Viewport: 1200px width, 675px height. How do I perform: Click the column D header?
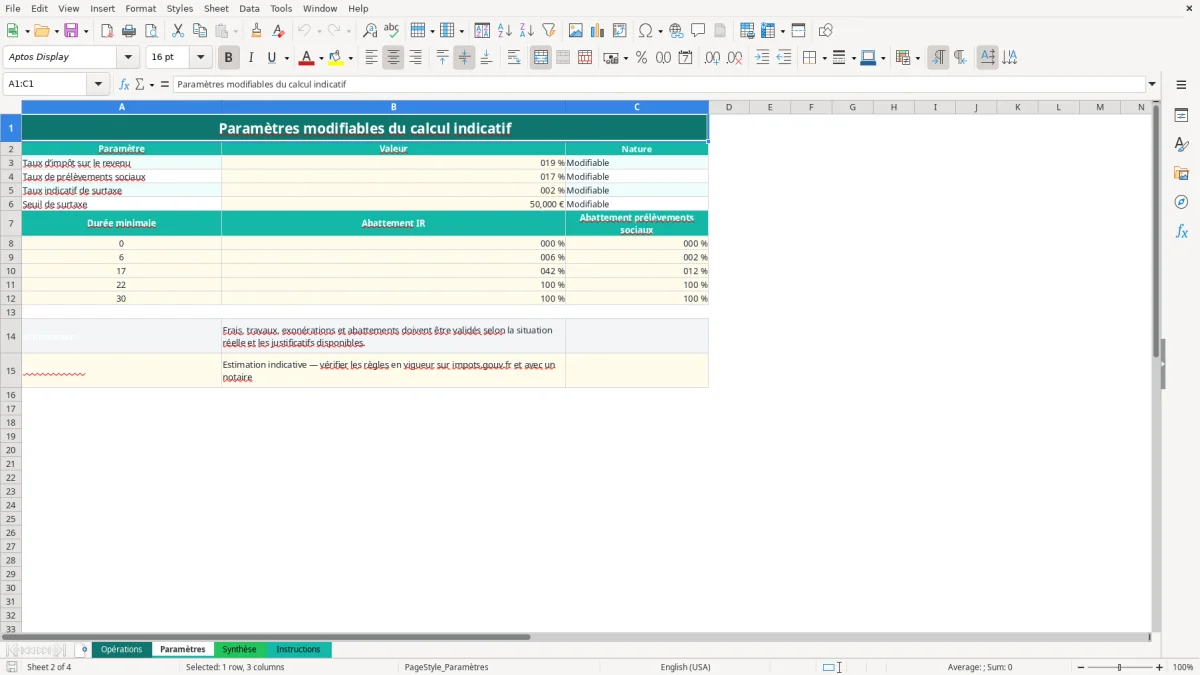pyautogui.click(x=729, y=107)
